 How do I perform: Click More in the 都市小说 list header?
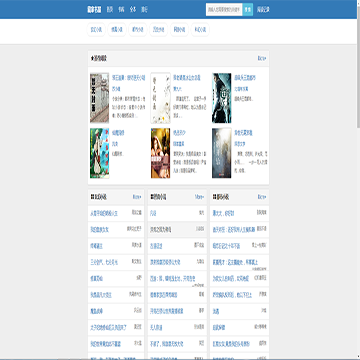(x=262, y=197)
